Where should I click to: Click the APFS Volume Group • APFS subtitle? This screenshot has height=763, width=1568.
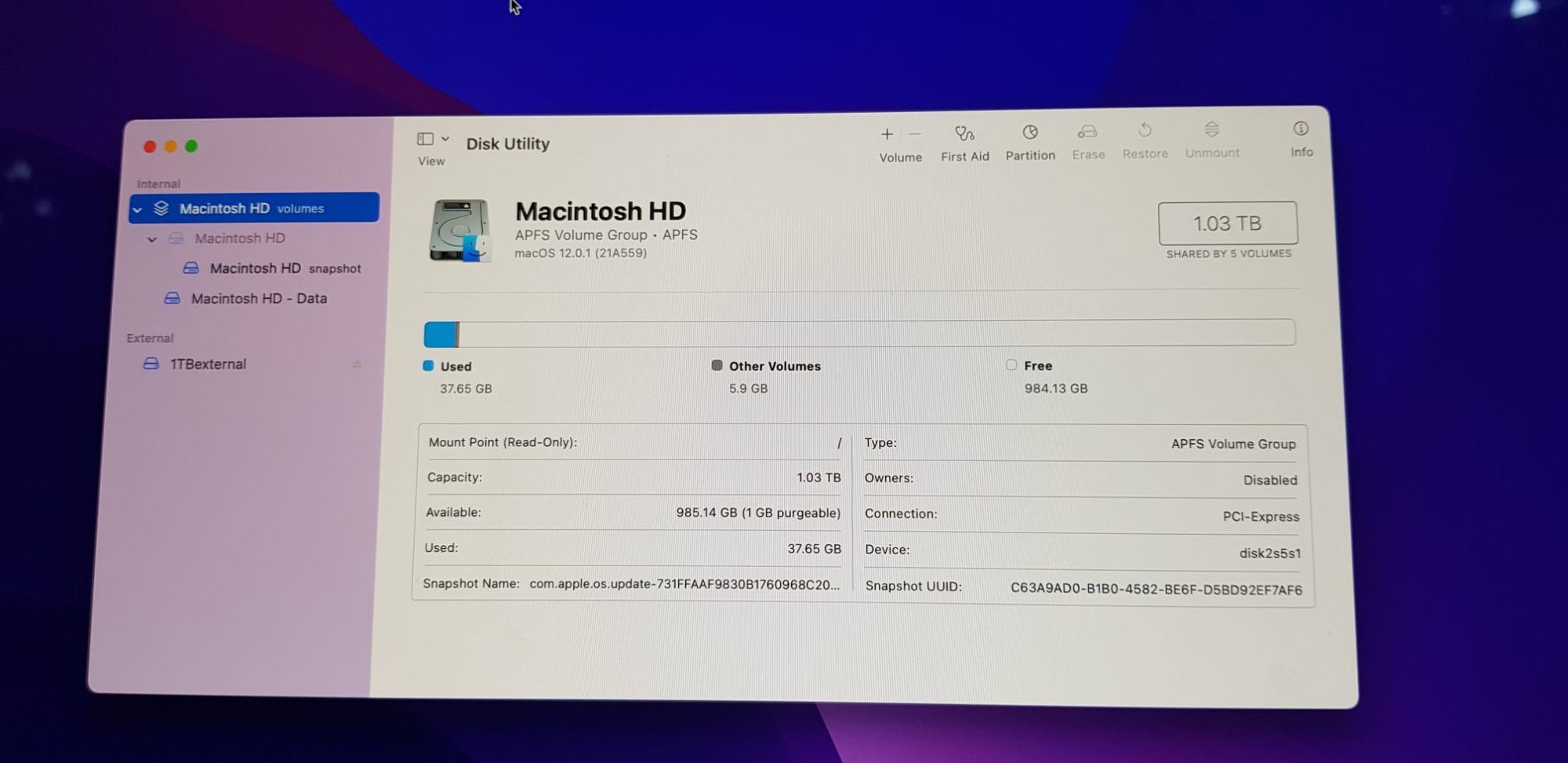(x=606, y=235)
